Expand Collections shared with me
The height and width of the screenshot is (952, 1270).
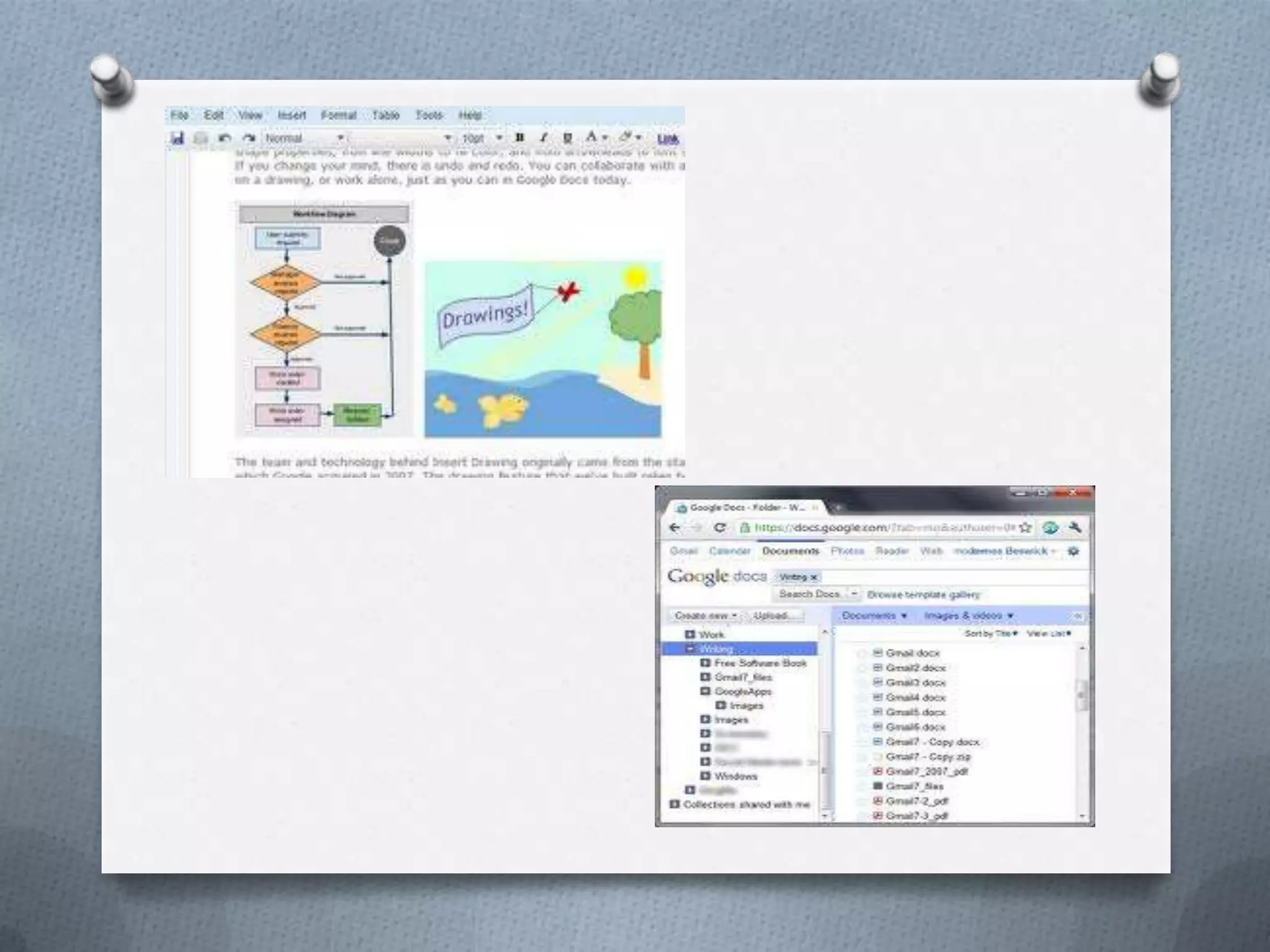point(675,804)
